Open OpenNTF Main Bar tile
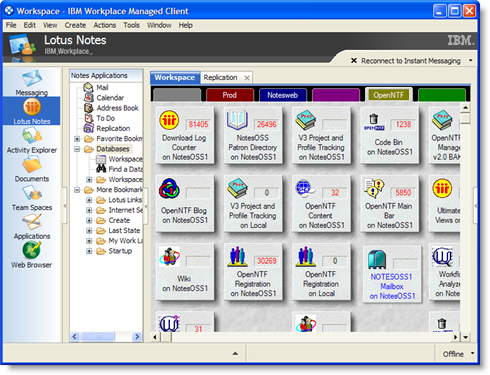 pyautogui.click(x=390, y=203)
